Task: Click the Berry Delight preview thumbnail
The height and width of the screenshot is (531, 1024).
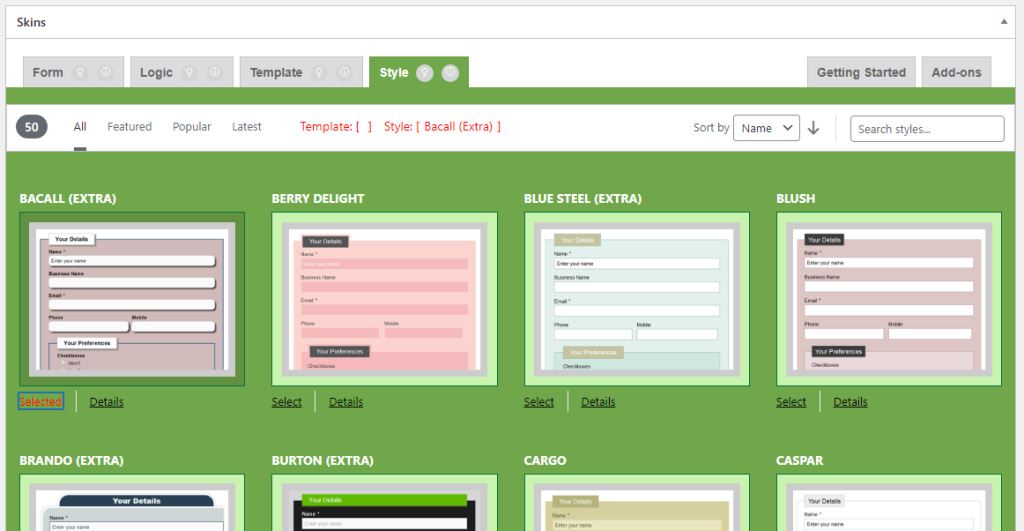Action: (x=384, y=298)
